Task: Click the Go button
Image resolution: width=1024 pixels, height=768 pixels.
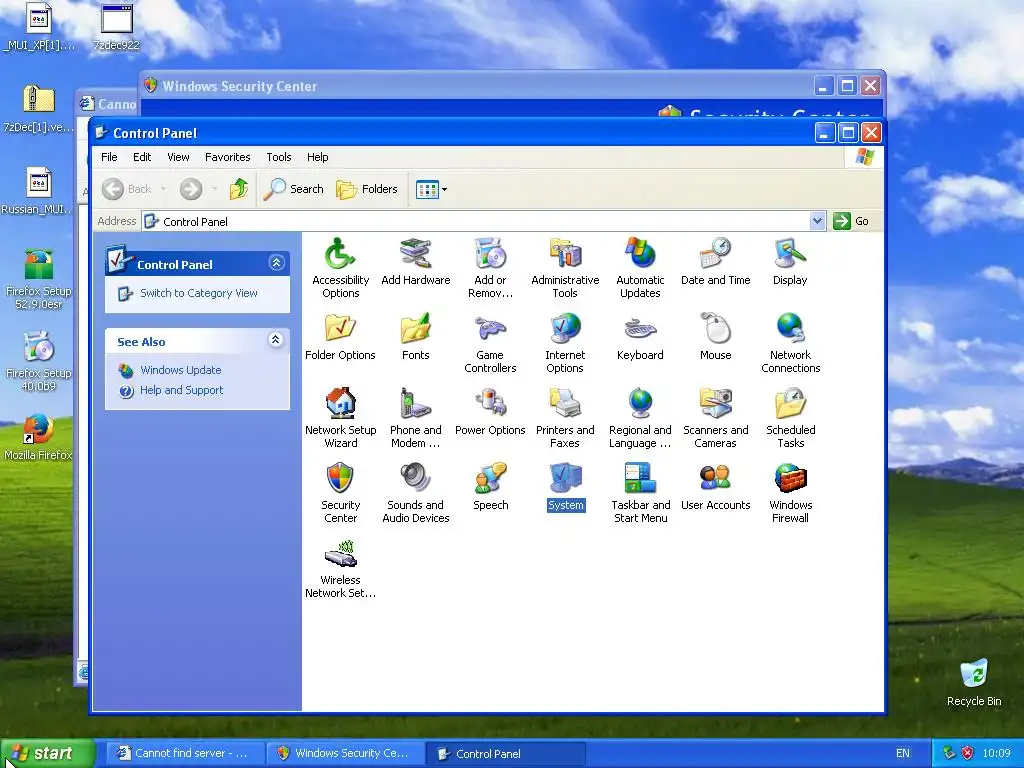Action: tap(852, 221)
